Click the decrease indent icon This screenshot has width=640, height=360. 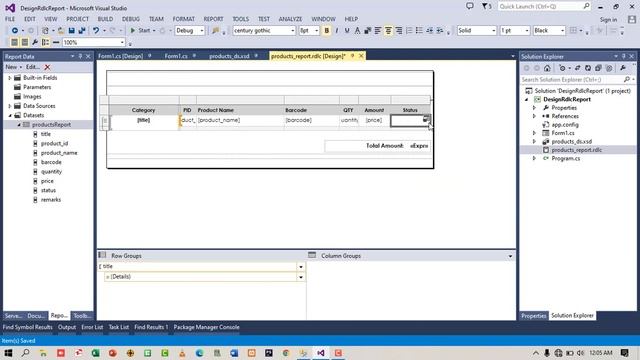[429, 31]
